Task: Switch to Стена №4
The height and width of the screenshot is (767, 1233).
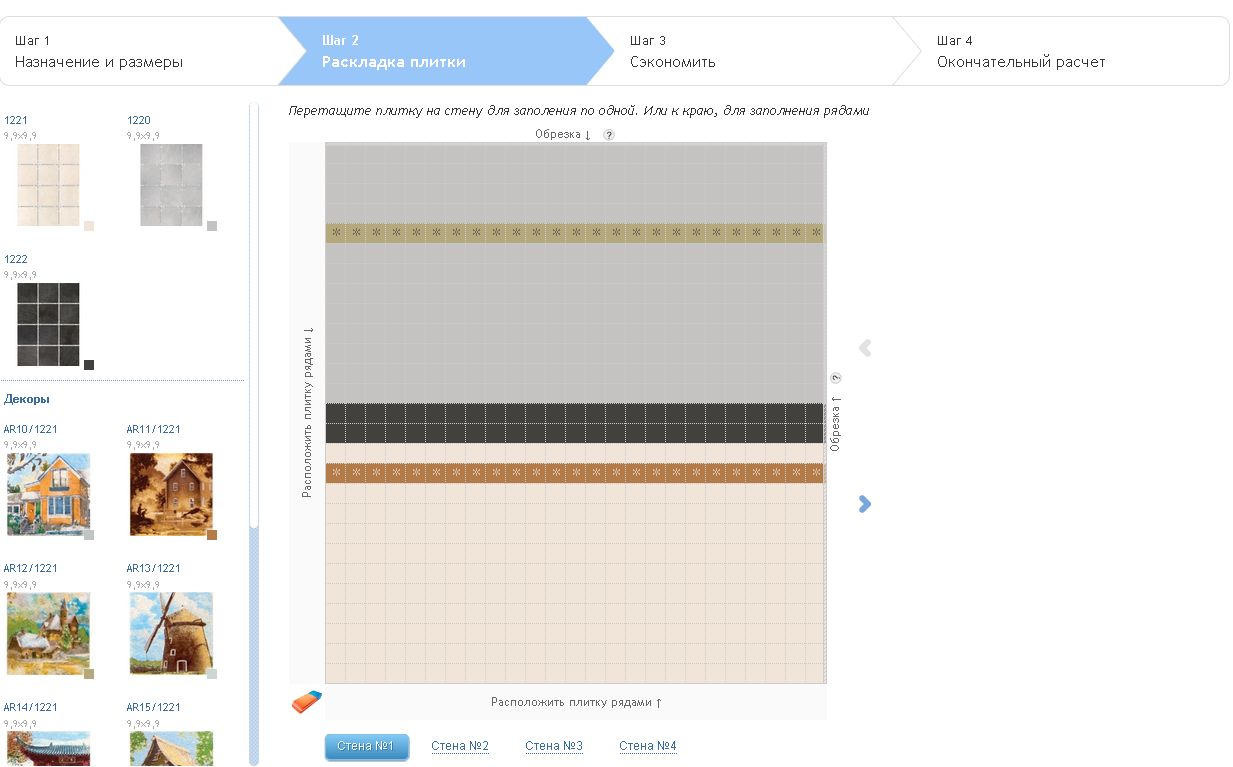Action: (x=647, y=746)
